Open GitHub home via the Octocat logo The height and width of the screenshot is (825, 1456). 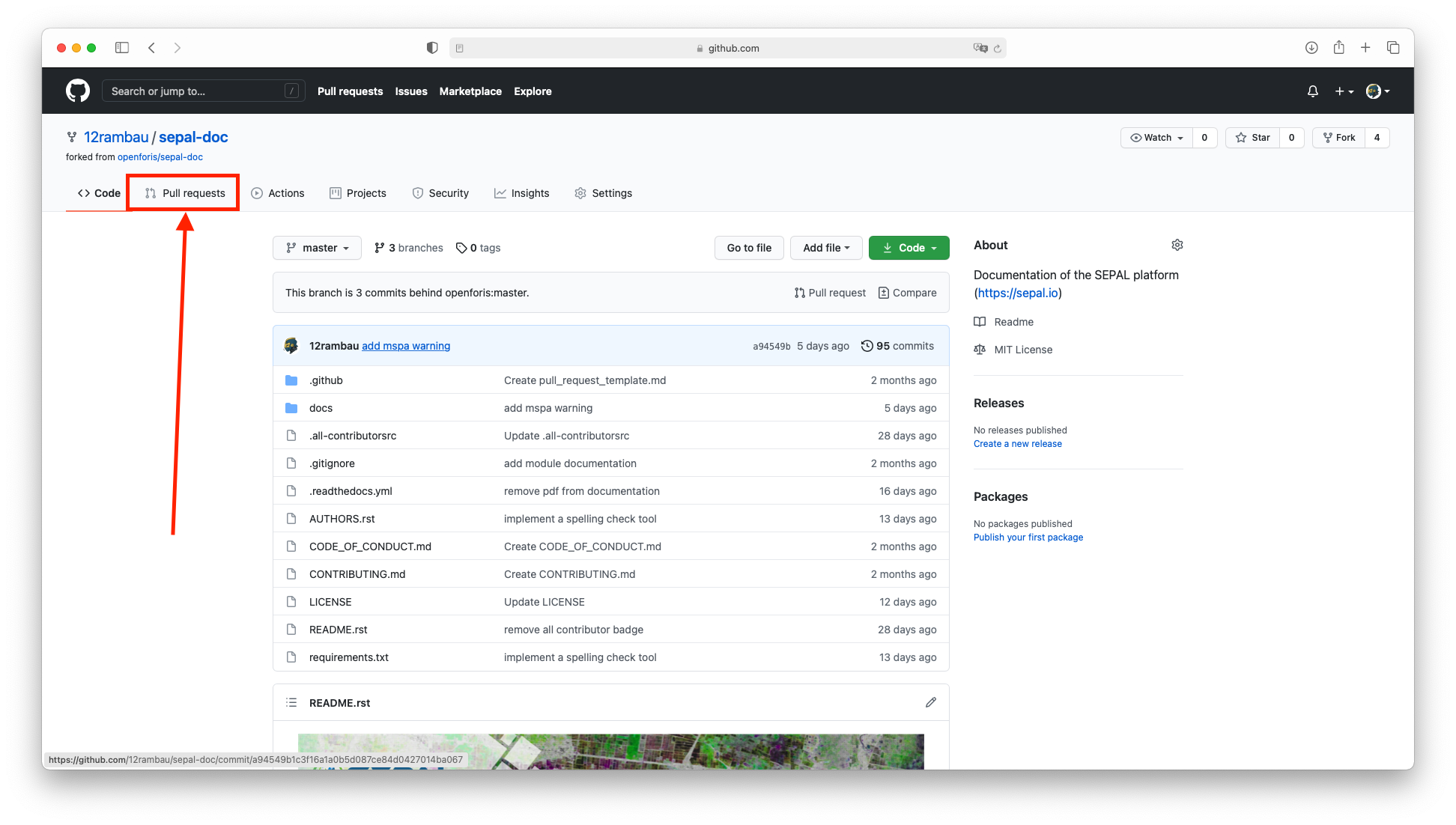pyautogui.click(x=77, y=91)
